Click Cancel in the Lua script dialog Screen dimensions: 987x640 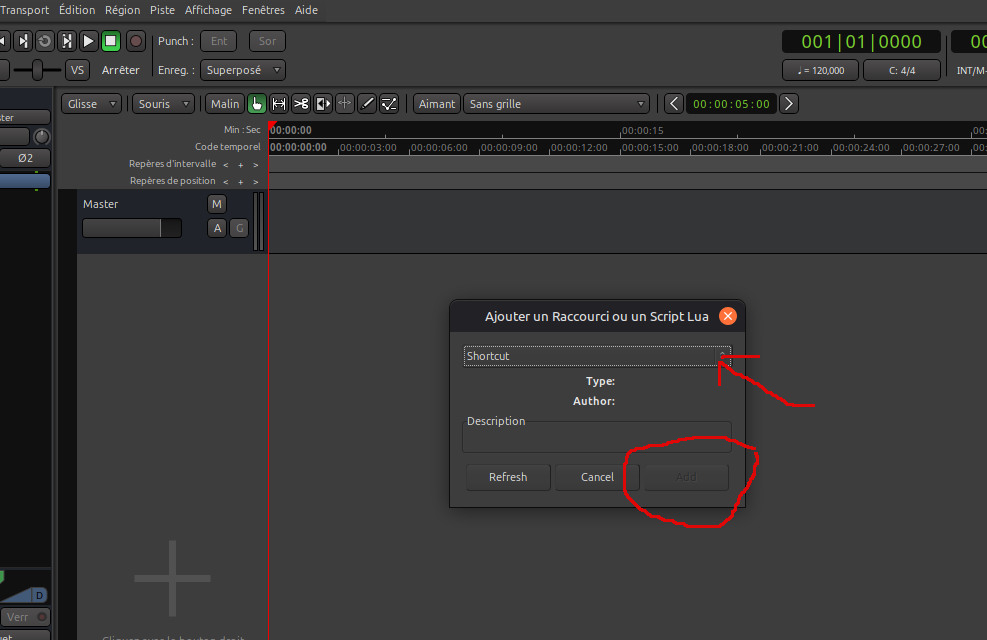click(597, 477)
